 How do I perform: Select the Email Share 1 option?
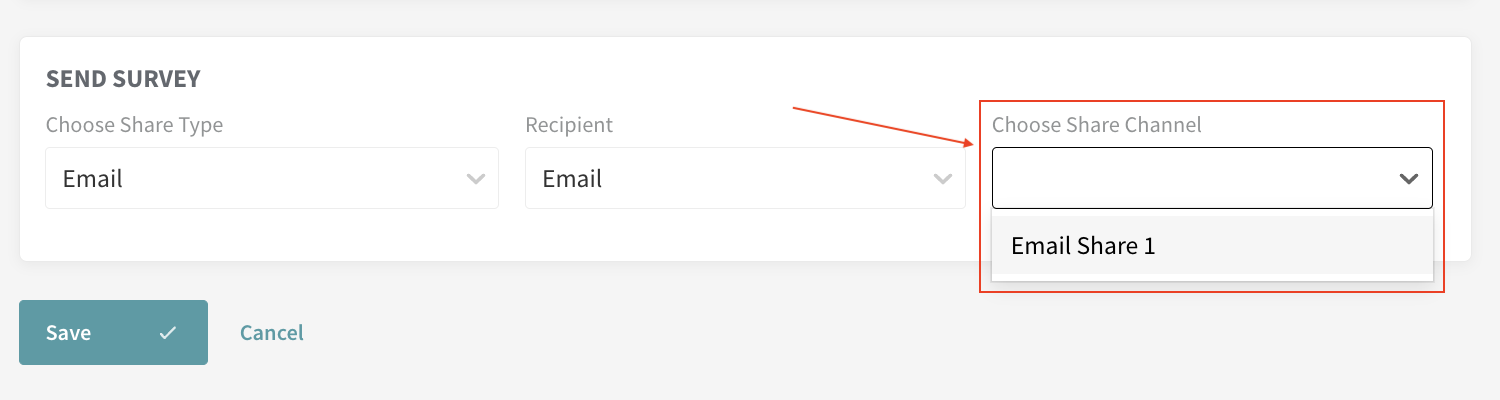pyautogui.click(x=1212, y=246)
